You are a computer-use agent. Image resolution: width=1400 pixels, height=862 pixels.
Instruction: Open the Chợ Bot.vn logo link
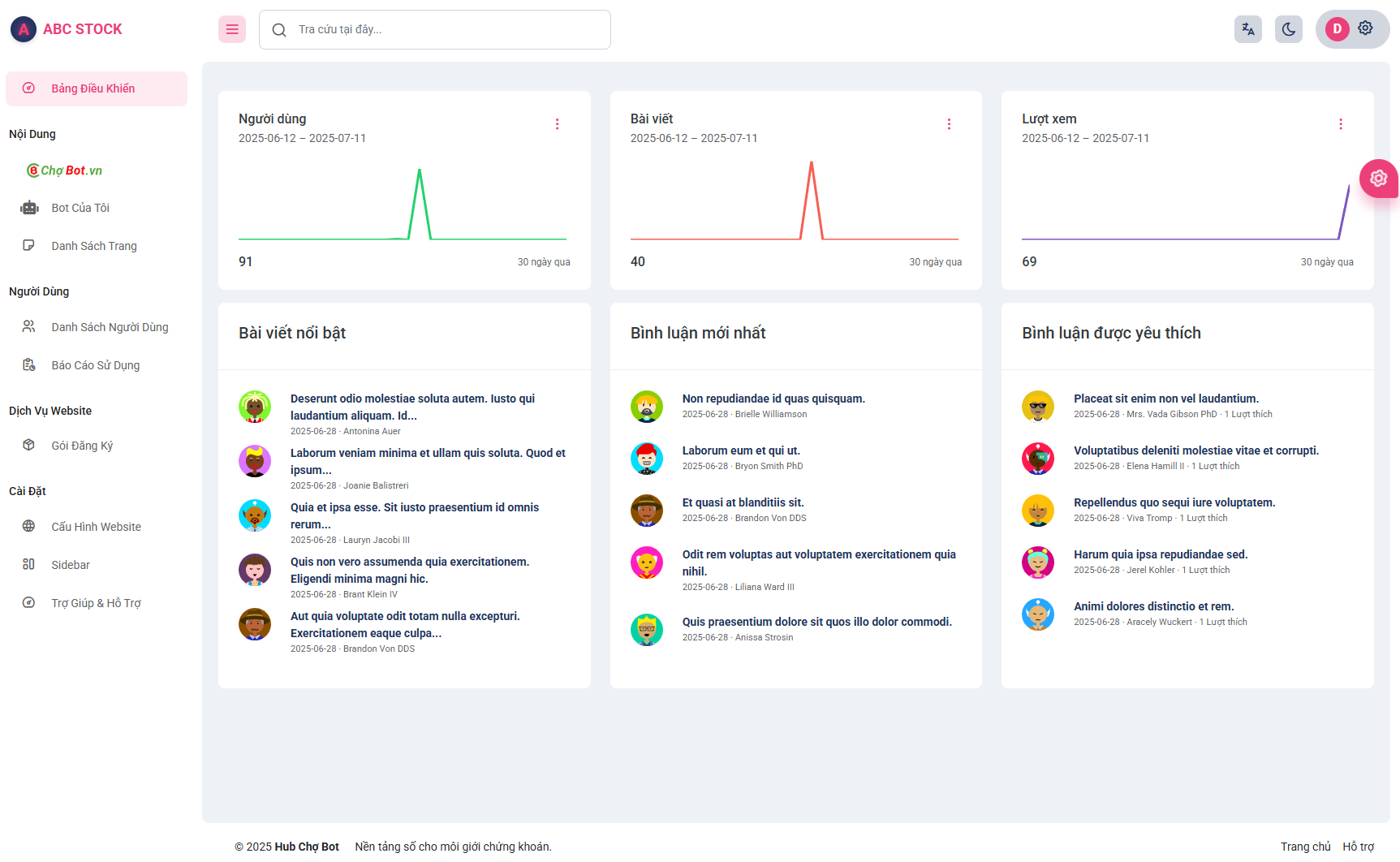pos(65,170)
